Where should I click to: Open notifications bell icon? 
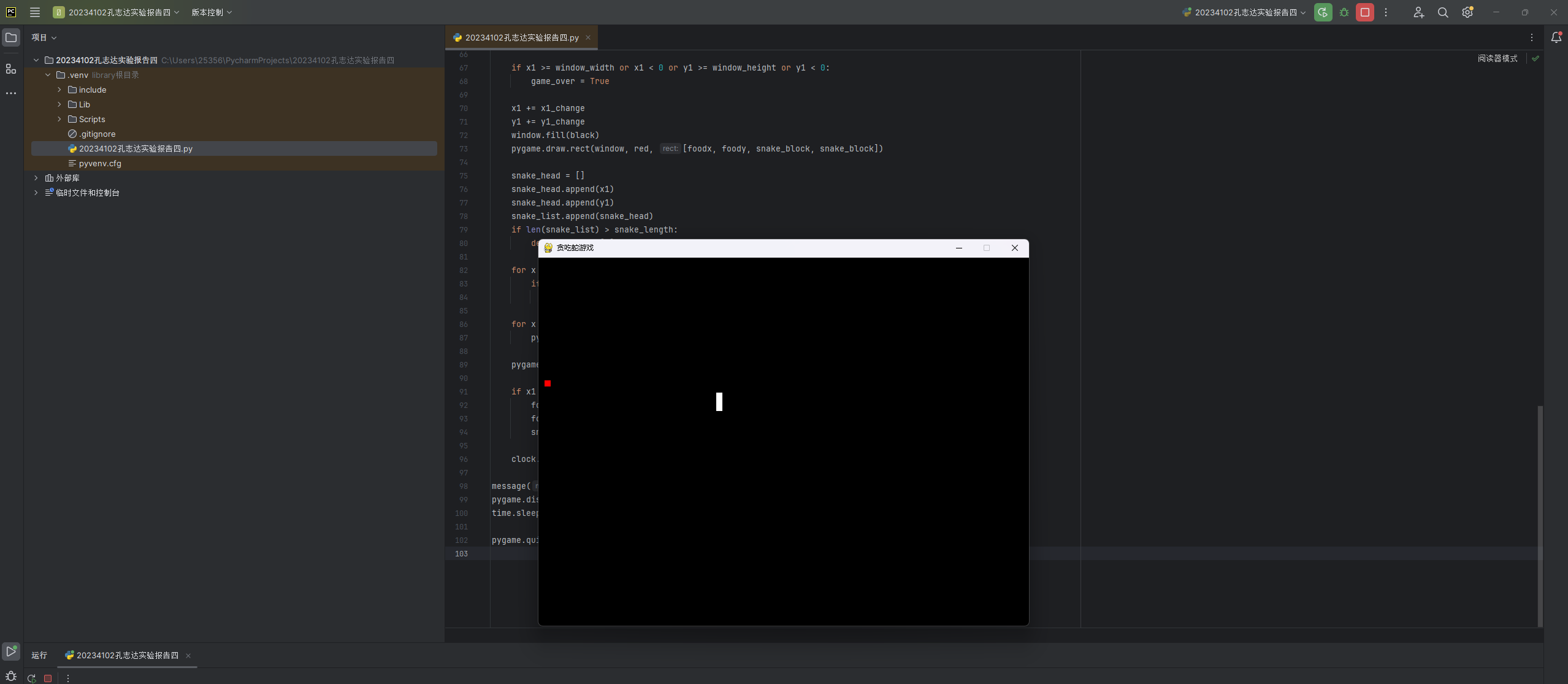coord(1556,38)
